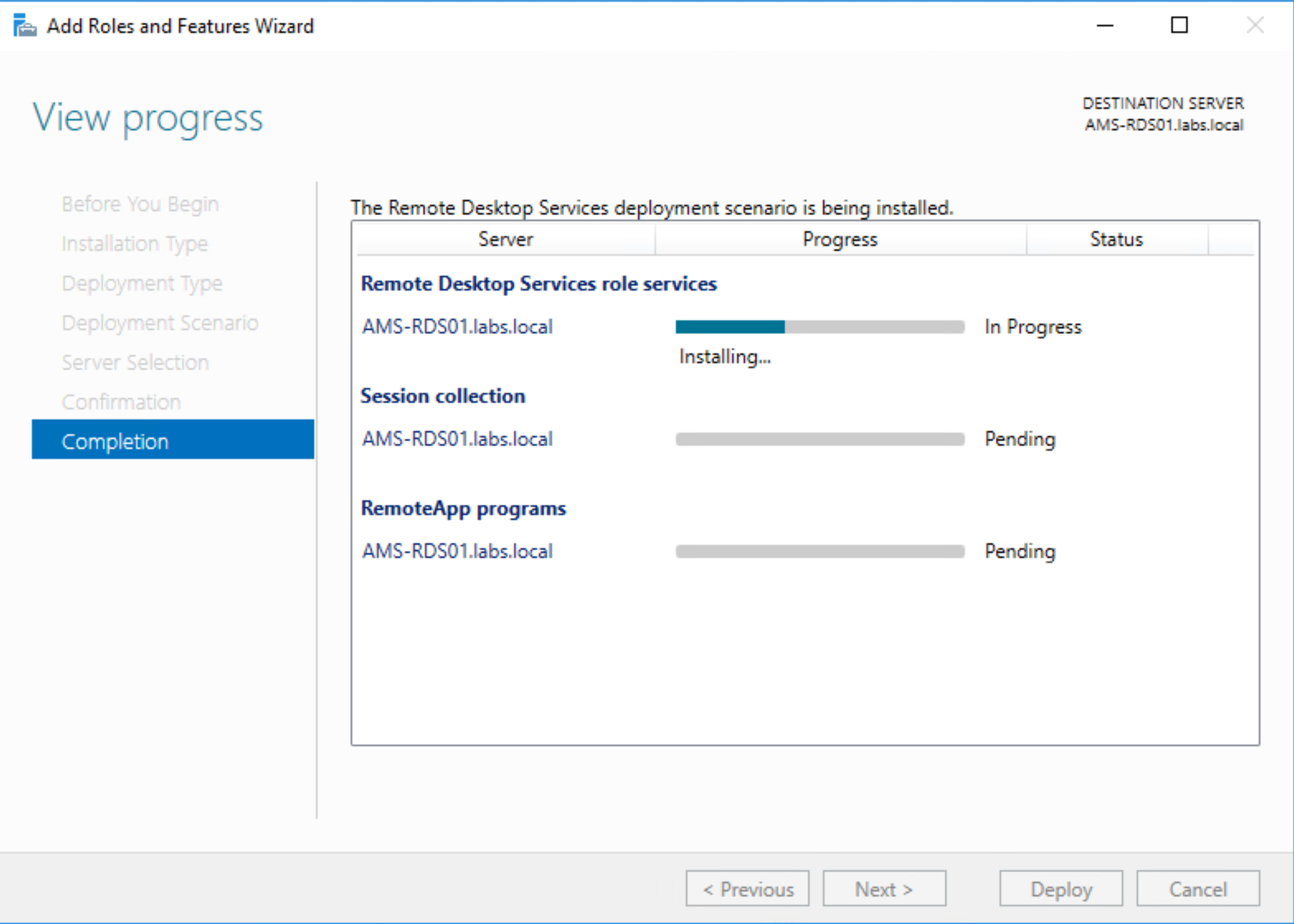Click the Status column header
The width and height of the screenshot is (1294, 924).
[x=1116, y=239]
